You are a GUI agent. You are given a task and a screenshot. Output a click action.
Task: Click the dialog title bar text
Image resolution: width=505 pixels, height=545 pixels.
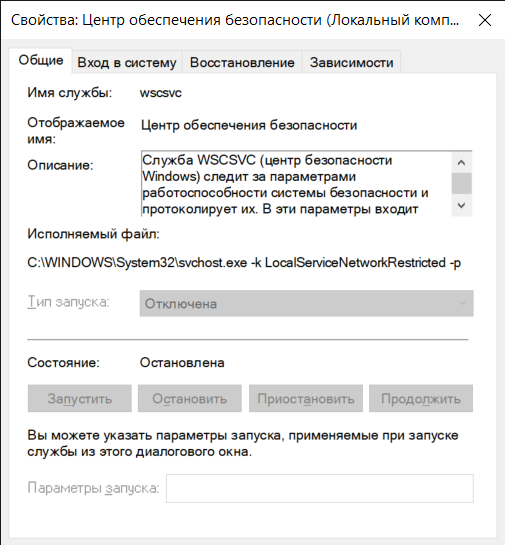tap(235, 20)
